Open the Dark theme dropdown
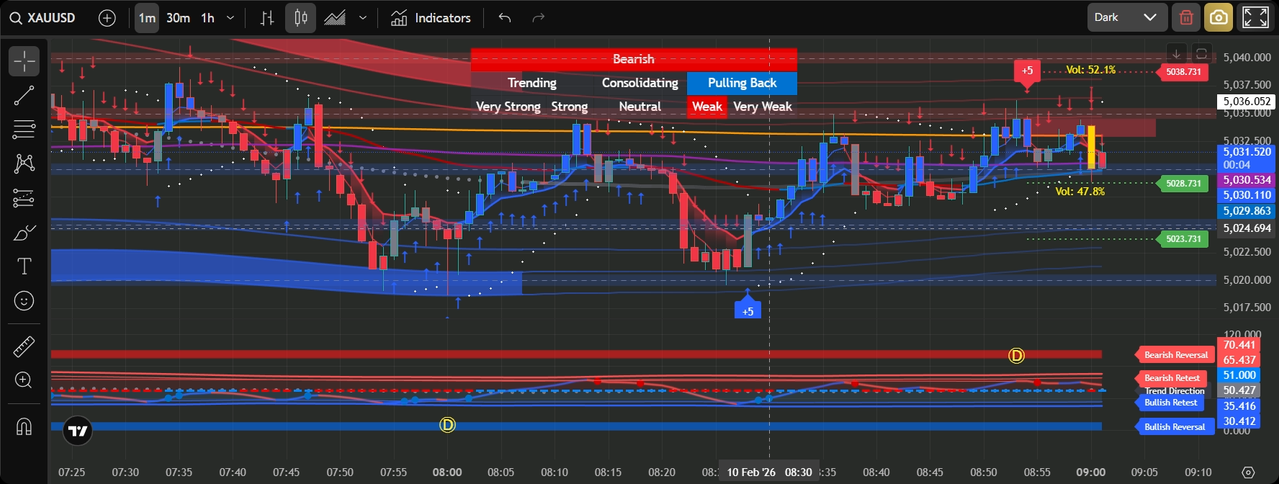This screenshot has width=1279, height=484. point(1128,17)
